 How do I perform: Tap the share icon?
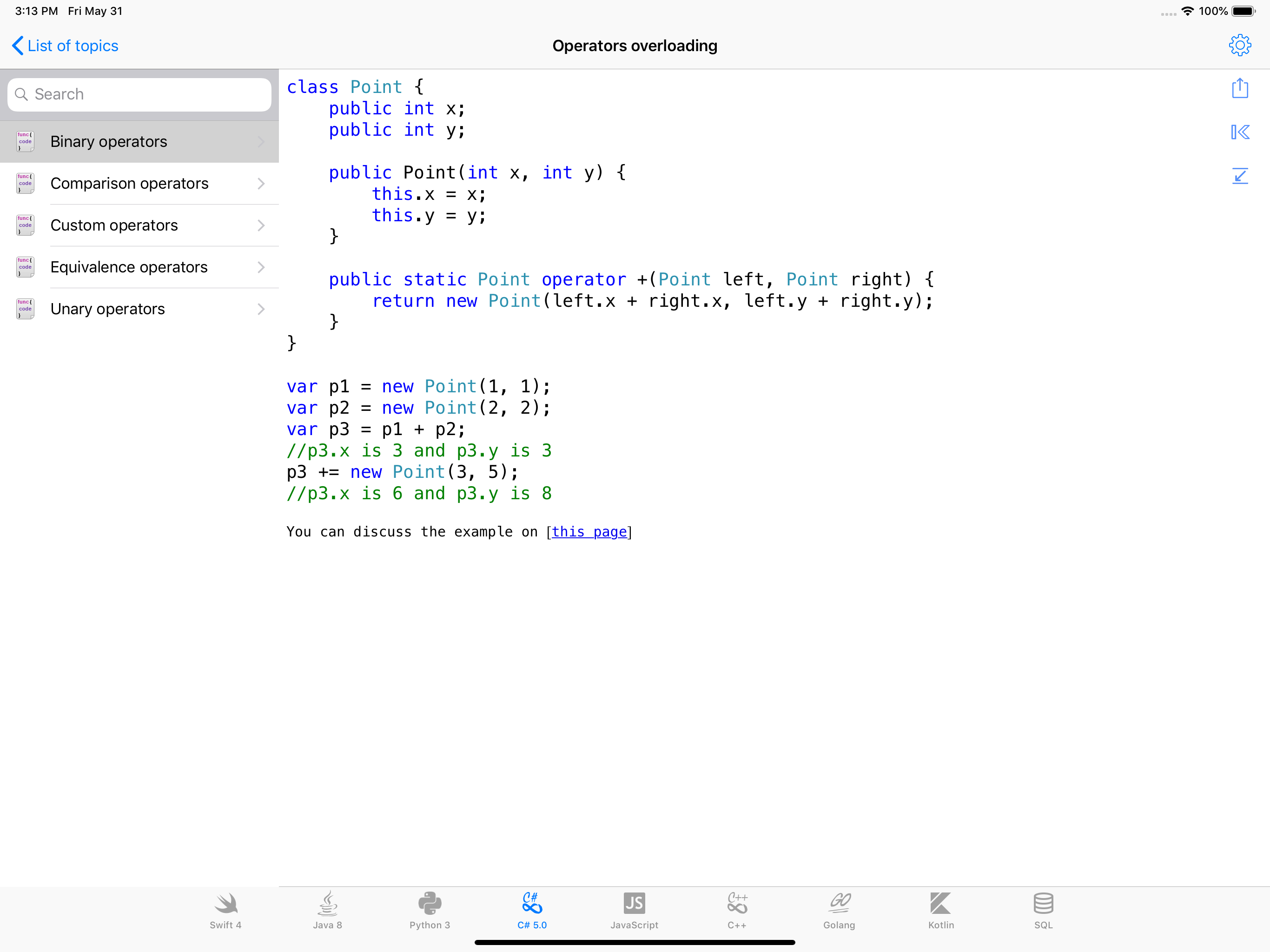(1240, 88)
